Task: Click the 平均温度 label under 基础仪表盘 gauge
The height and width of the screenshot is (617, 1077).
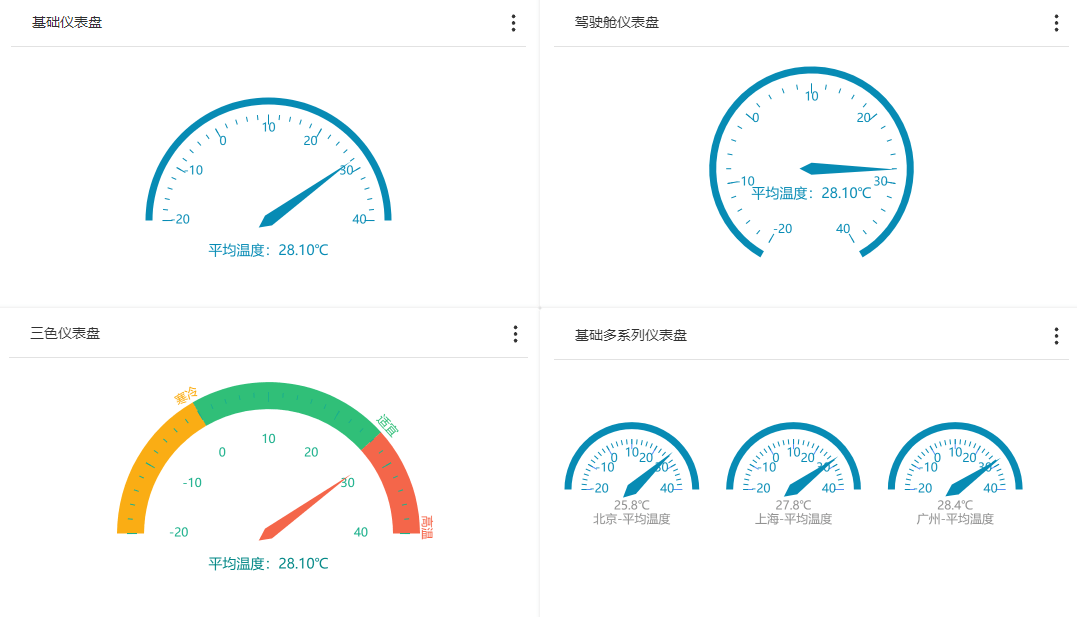Action: [x=268, y=250]
